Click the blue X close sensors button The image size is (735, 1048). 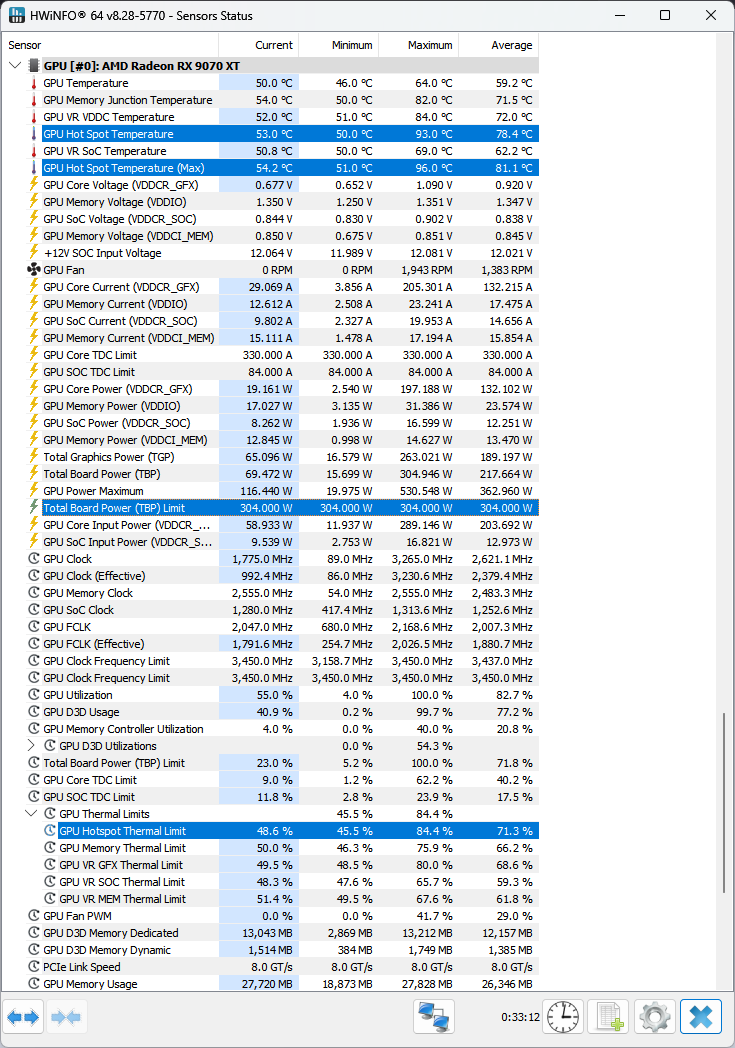click(x=701, y=1017)
